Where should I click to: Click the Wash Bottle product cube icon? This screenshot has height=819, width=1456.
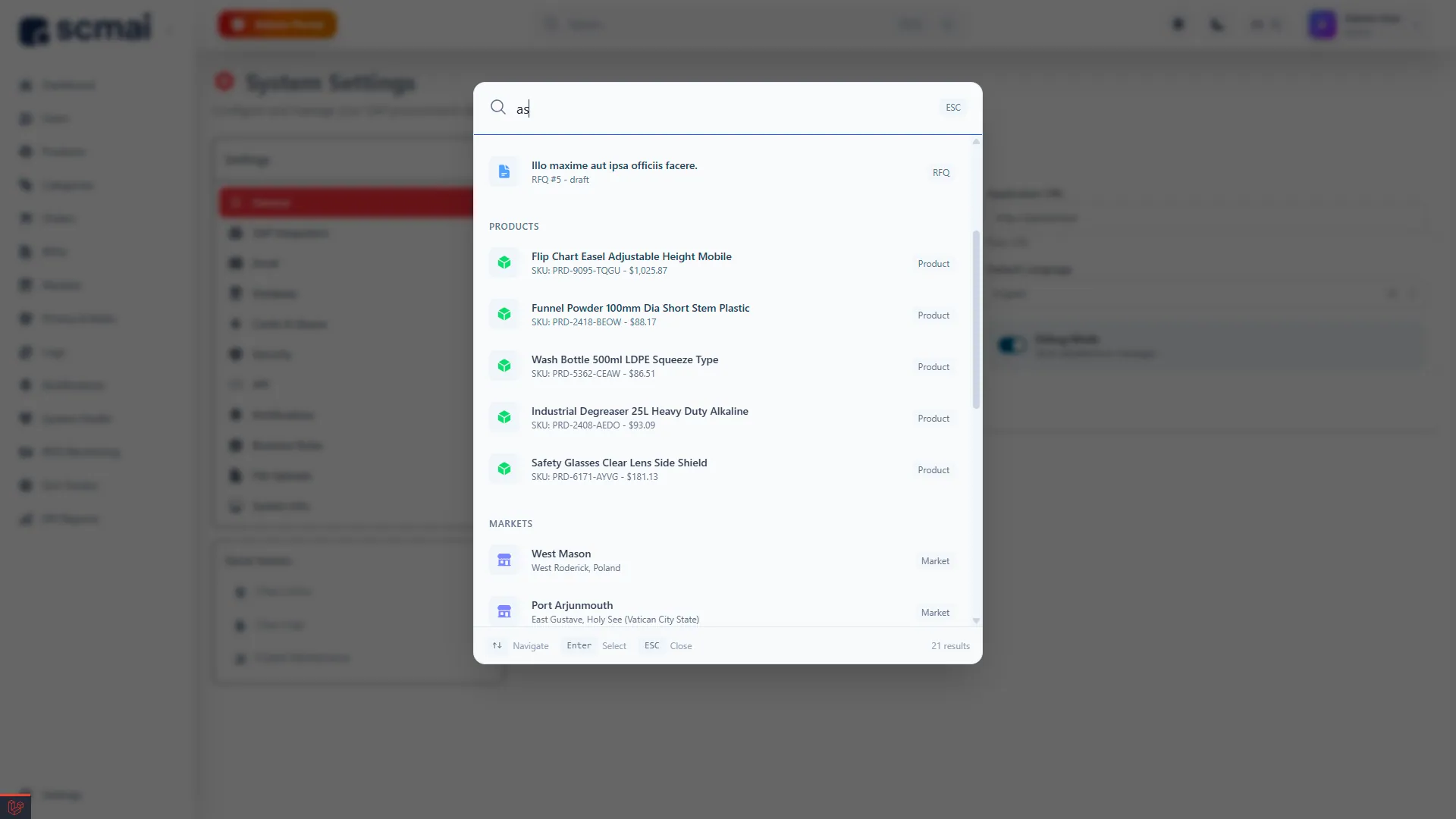pos(504,366)
